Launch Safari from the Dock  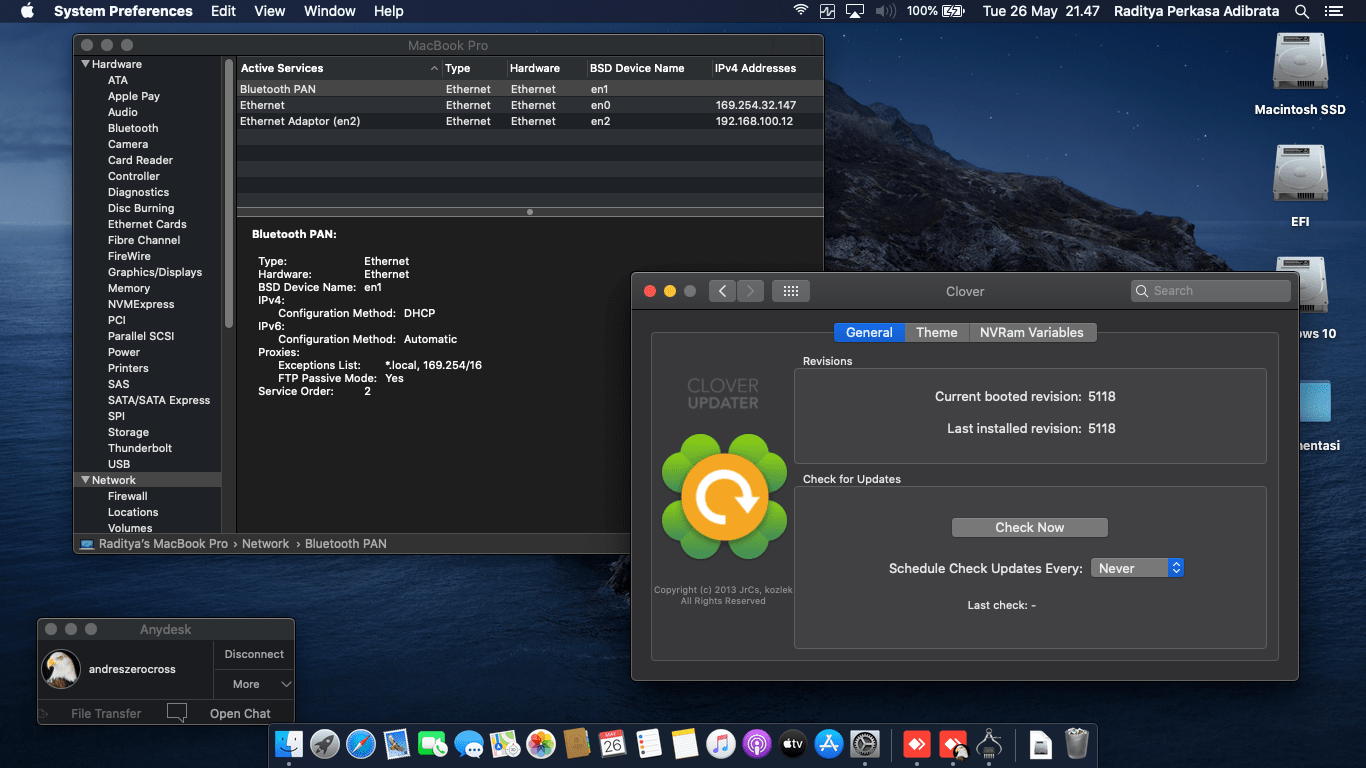[361, 744]
